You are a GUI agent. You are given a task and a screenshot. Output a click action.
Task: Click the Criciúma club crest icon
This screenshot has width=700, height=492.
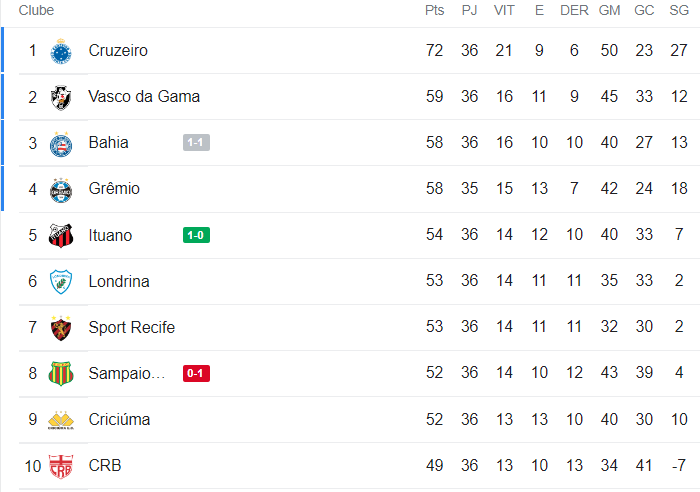coord(62,420)
